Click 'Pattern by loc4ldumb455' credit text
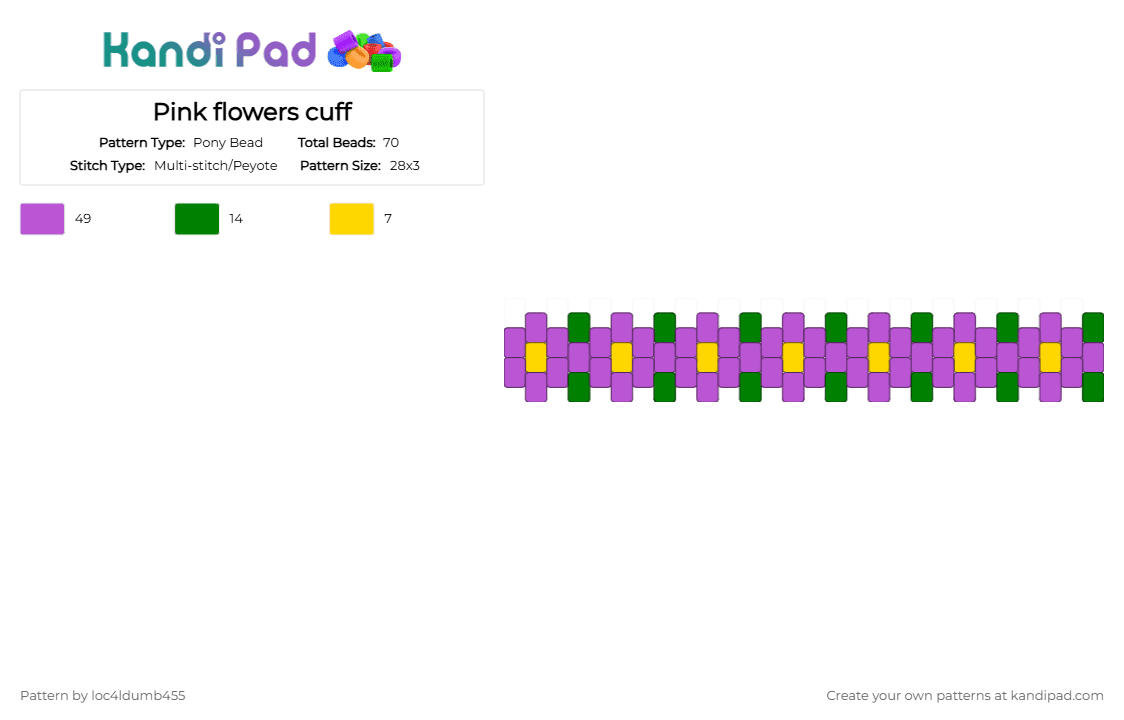1124x720 pixels. click(103, 696)
